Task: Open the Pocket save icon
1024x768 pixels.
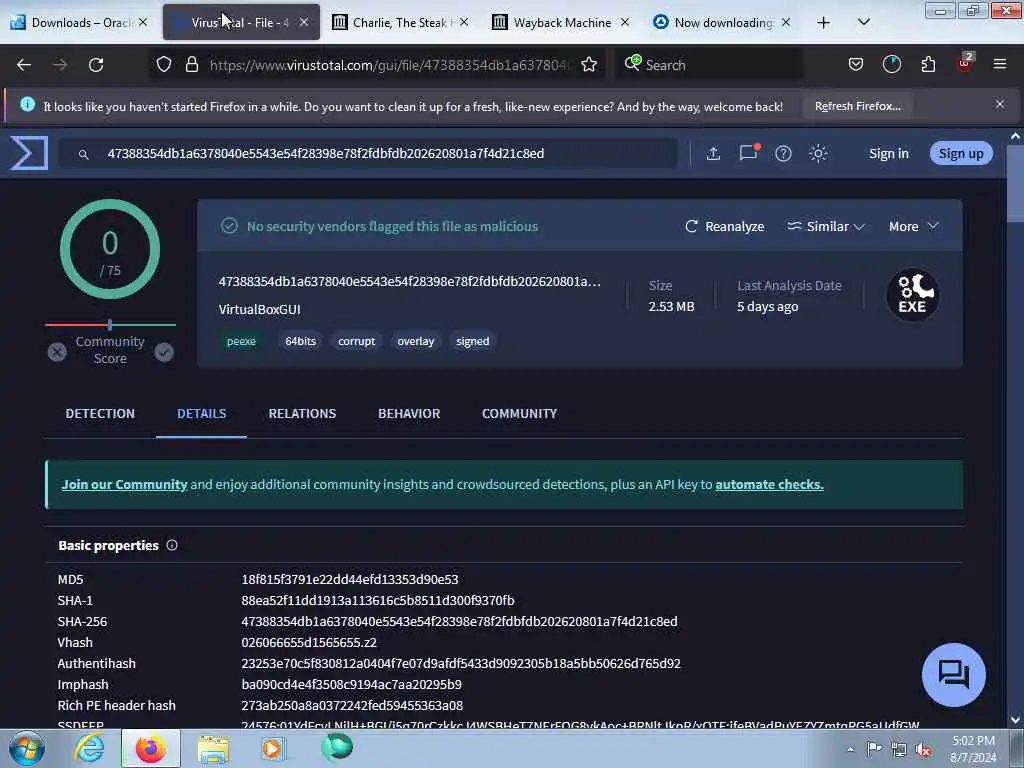Action: pyautogui.click(x=856, y=65)
